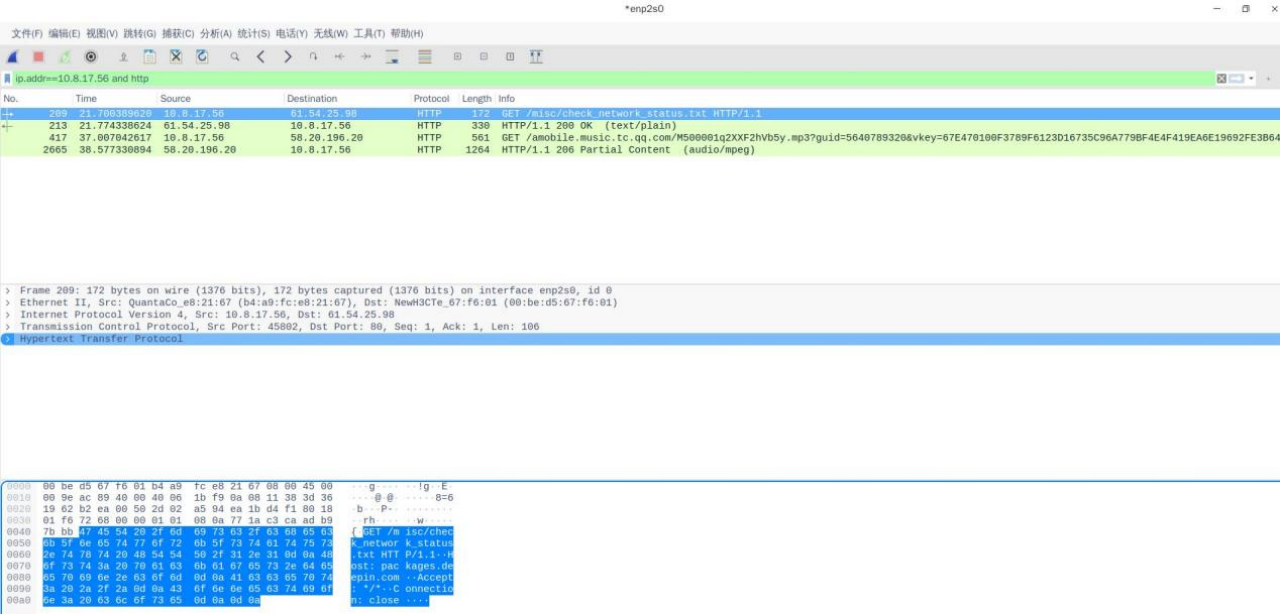This screenshot has width=1280, height=614.
Task: Open the recent display filters dropdown
Action: pos(1250,78)
